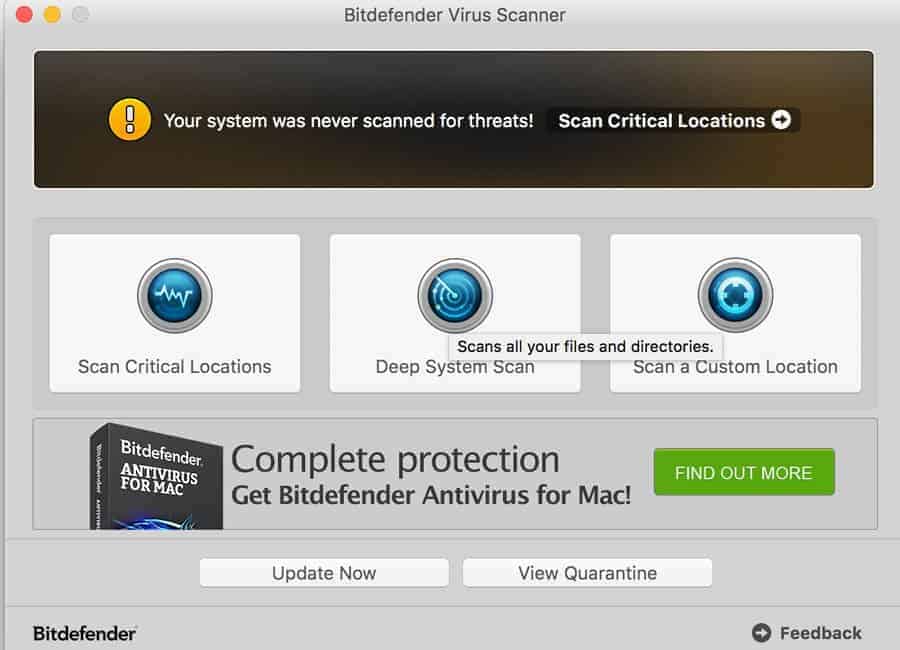Open the Feedback link
Viewport: 900px width, 650px height.
click(x=820, y=633)
